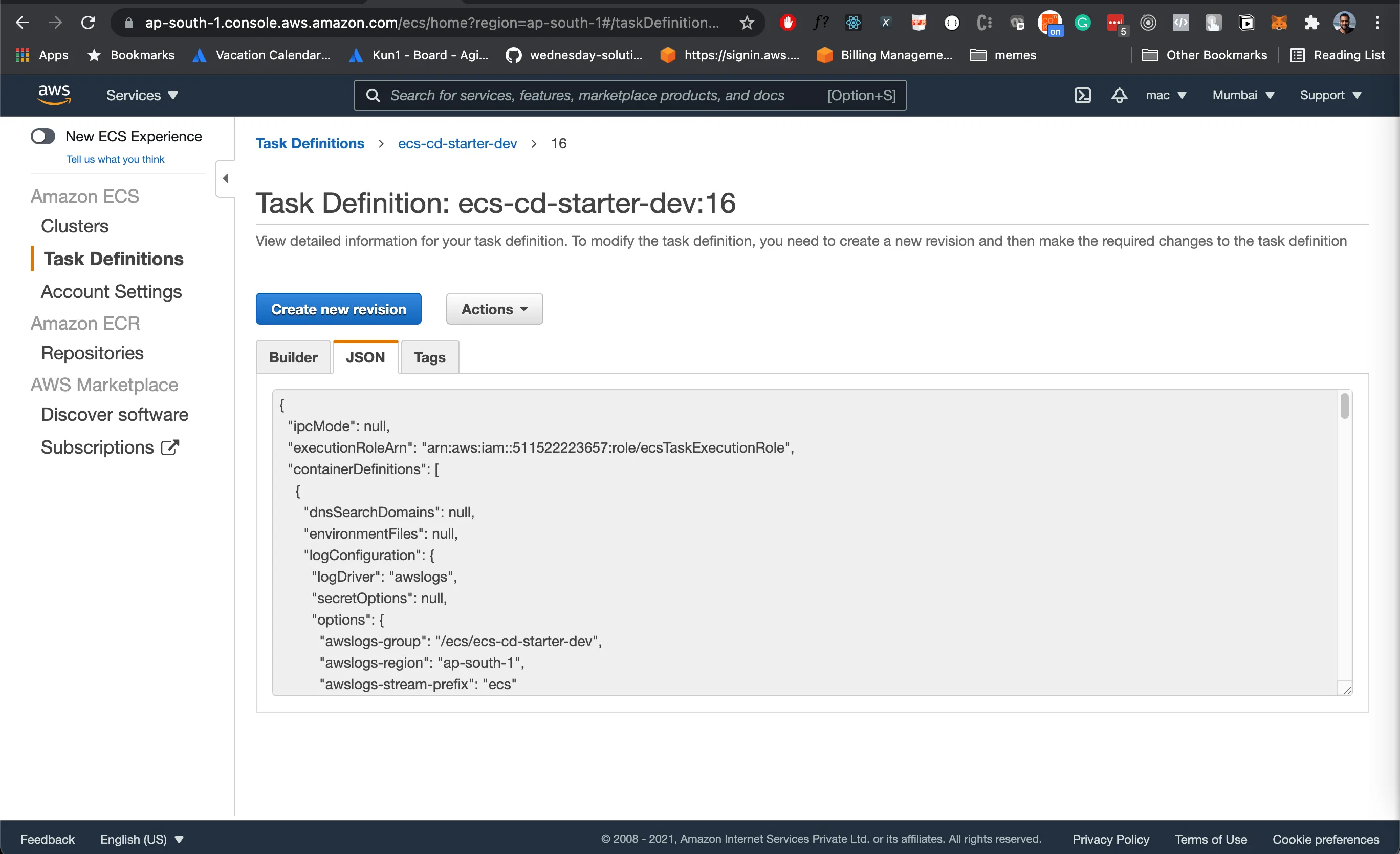1400x854 pixels.
Task: Open the font identifier extension icon
Action: click(x=820, y=23)
